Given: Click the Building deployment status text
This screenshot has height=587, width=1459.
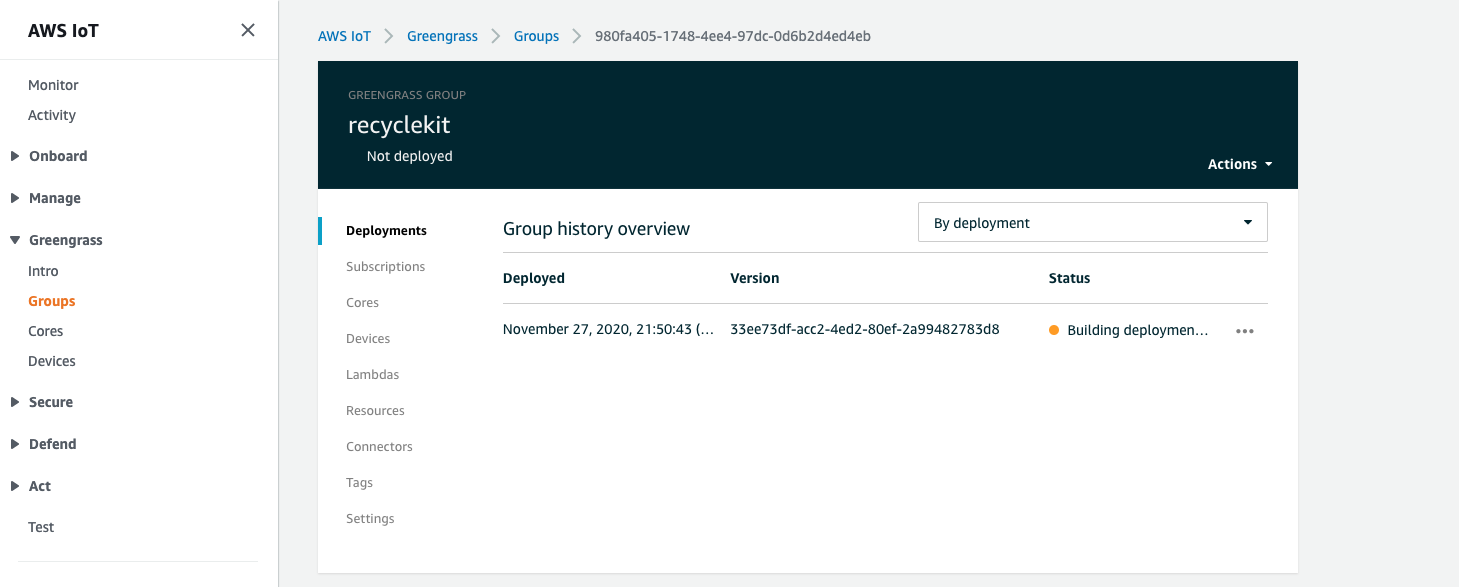Looking at the screenshot, I should coord(1138,330).
